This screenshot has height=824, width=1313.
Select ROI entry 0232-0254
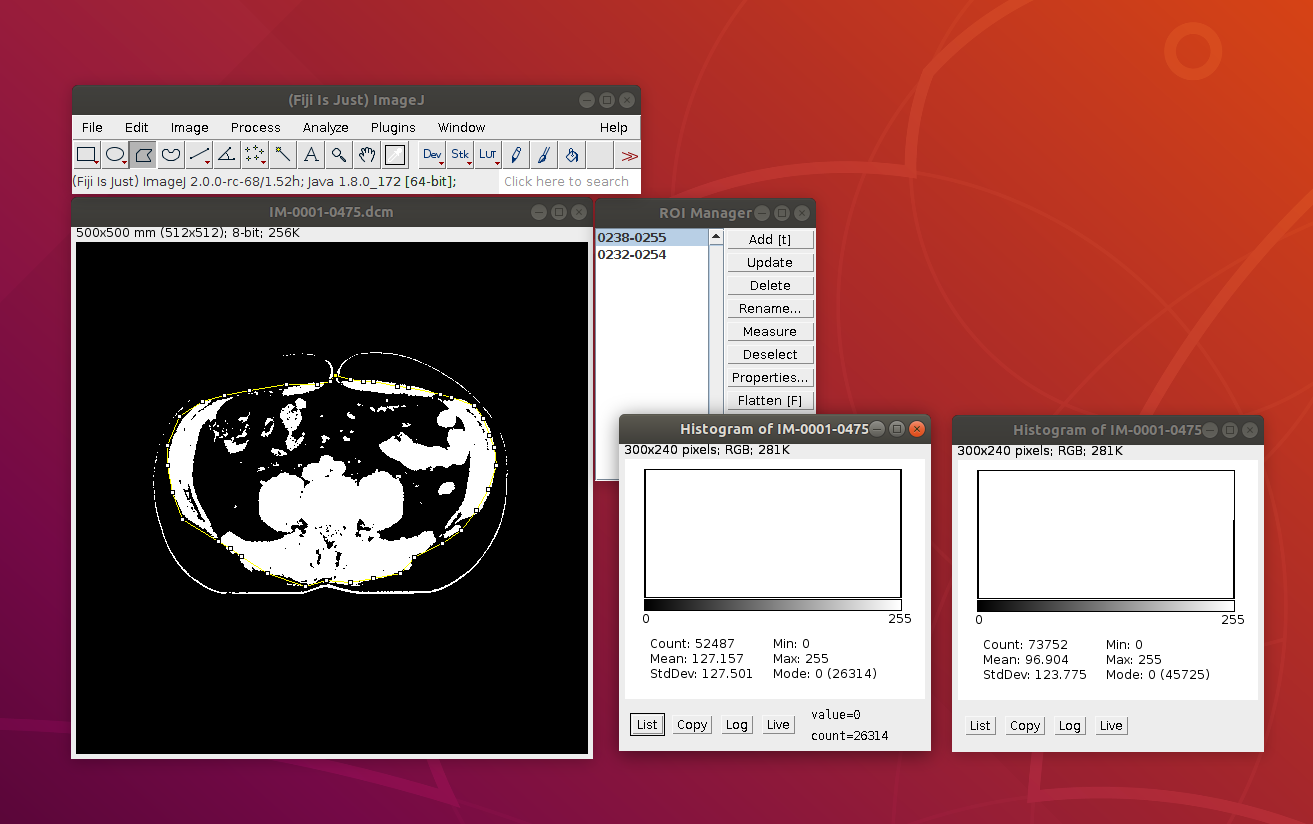pyautogui.click(x=652, y=254)
